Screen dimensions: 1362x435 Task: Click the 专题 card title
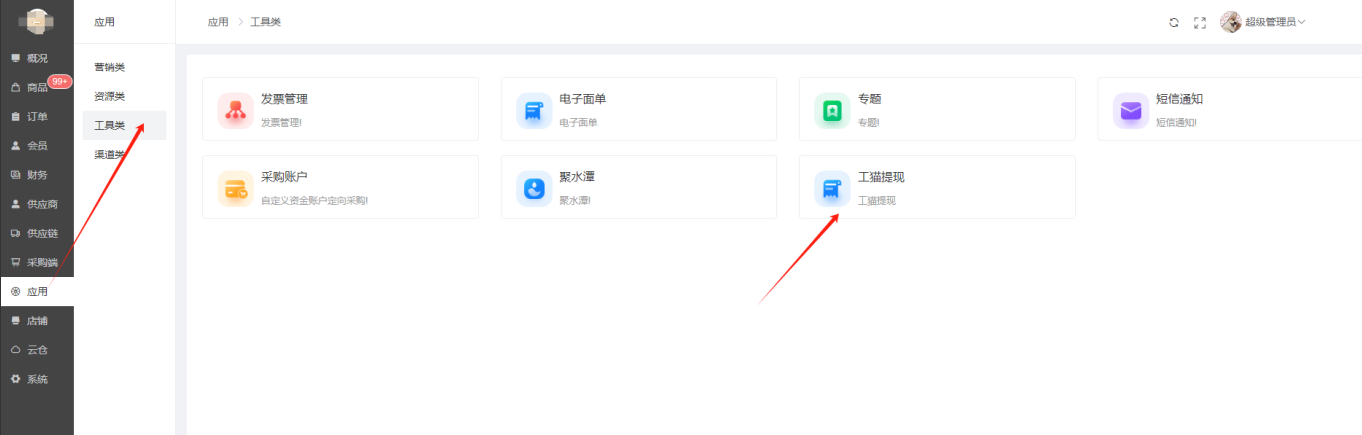pos(869,99)
